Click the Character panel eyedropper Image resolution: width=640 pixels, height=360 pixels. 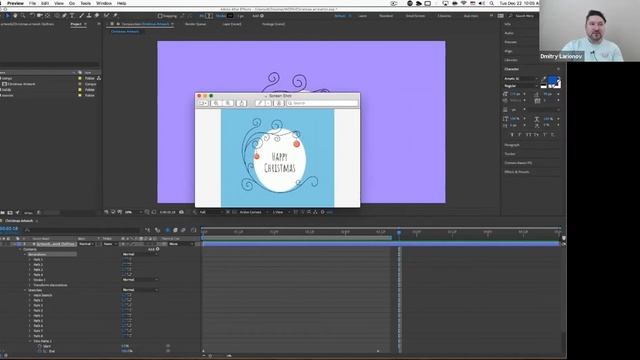(544, 78)
